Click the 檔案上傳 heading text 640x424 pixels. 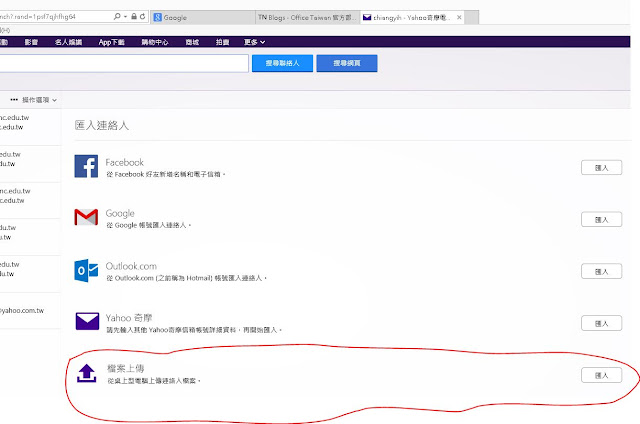(x=125, y=369)
